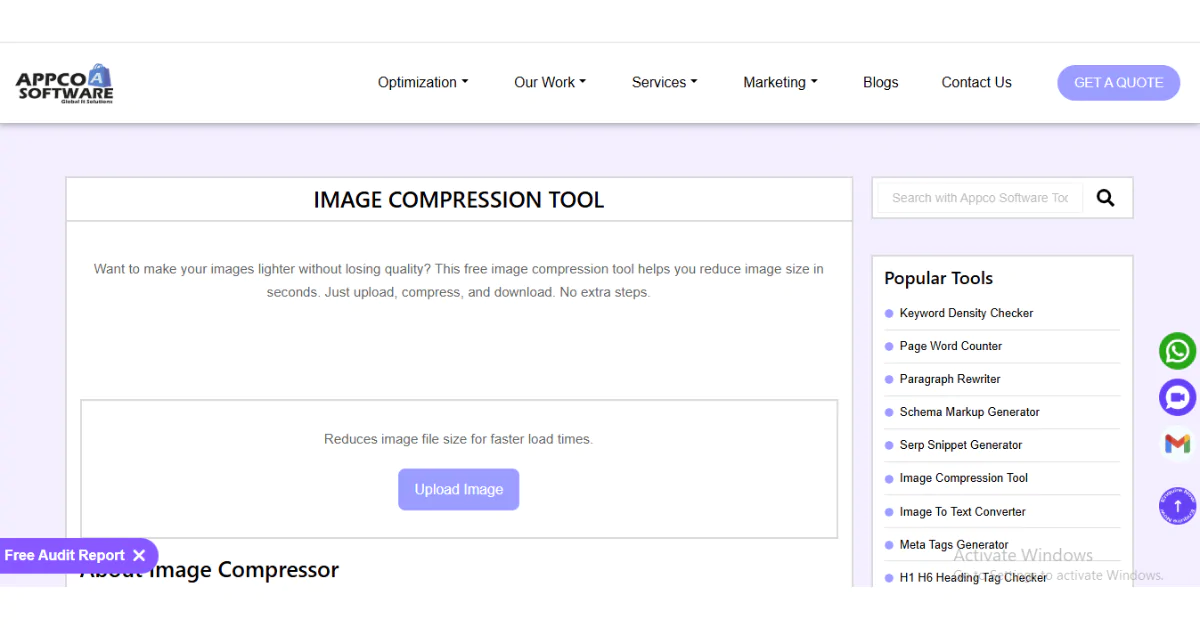Navigate to the Blogs page
Screen dimensions: 1200x628
(x=880, y=82)
